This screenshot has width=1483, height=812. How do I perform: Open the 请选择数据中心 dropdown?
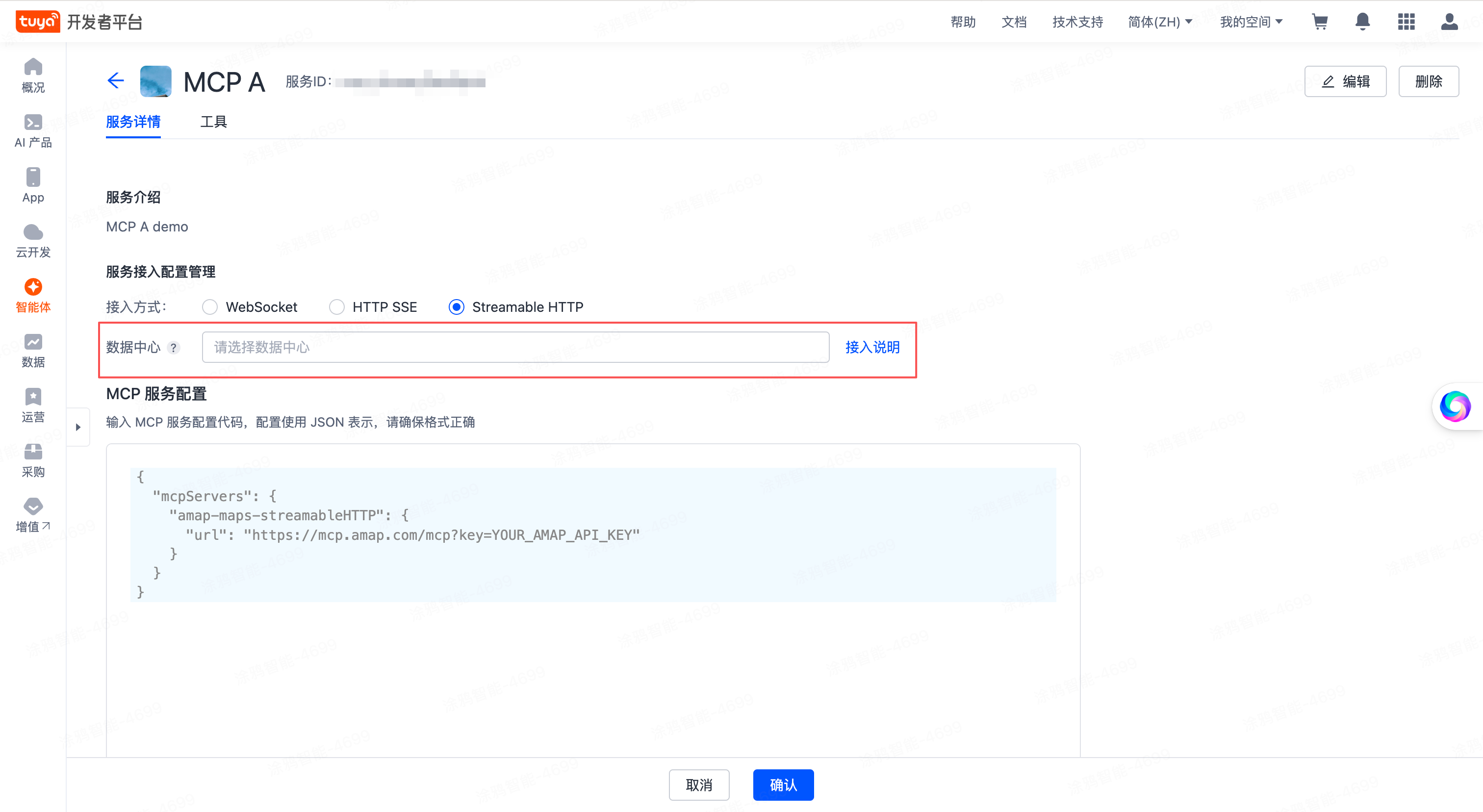(515, 347)
